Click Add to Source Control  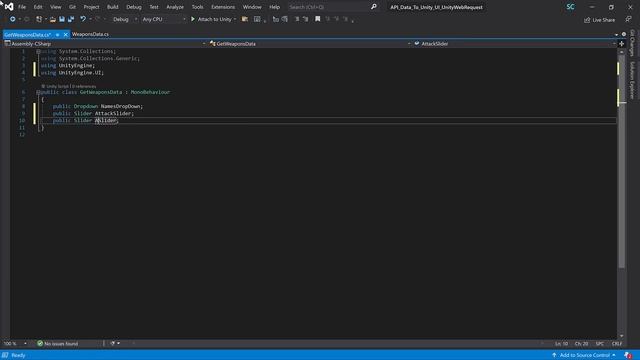click(x=584, y=355)
